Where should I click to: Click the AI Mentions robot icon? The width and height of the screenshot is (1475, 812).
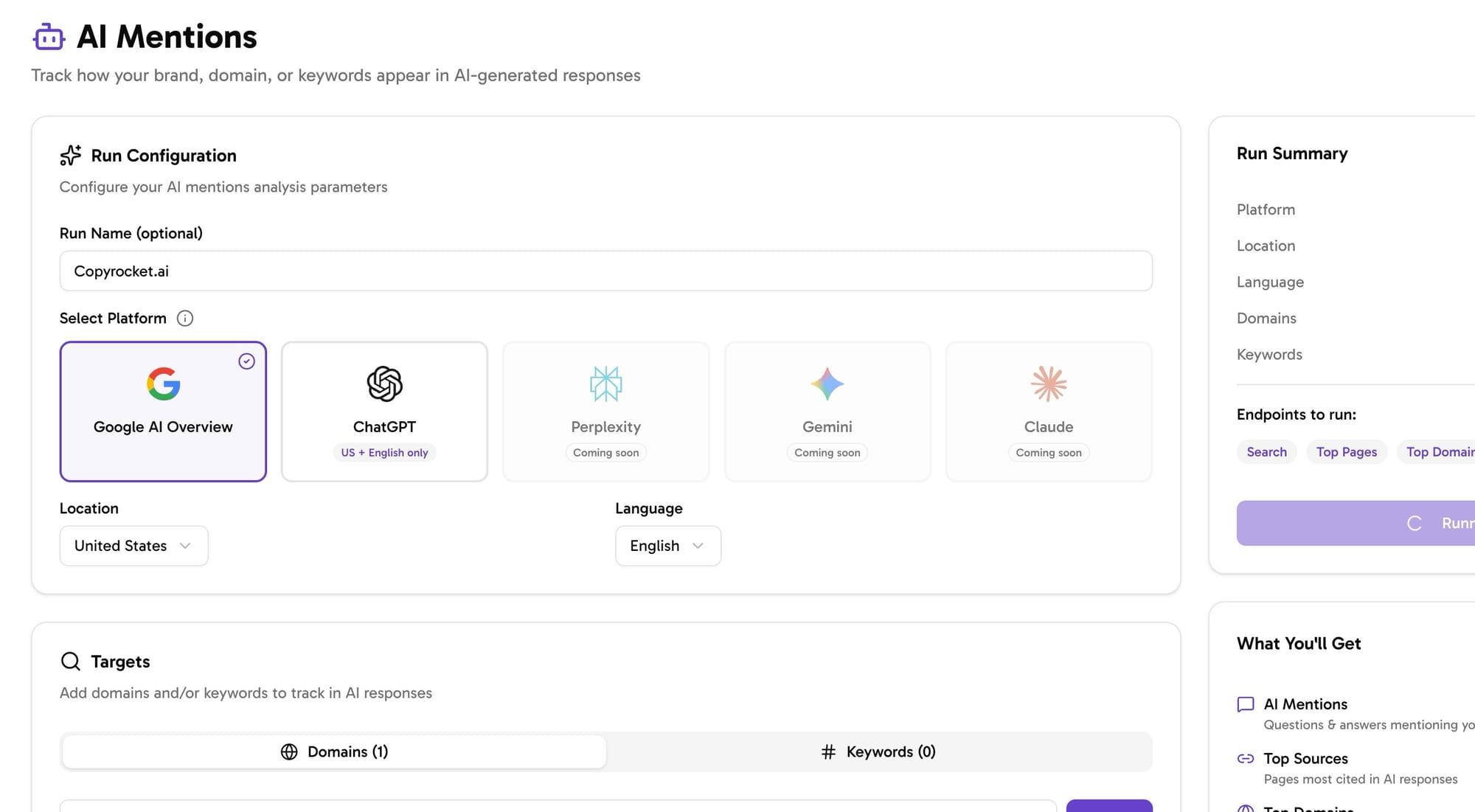tap(49, 37)
